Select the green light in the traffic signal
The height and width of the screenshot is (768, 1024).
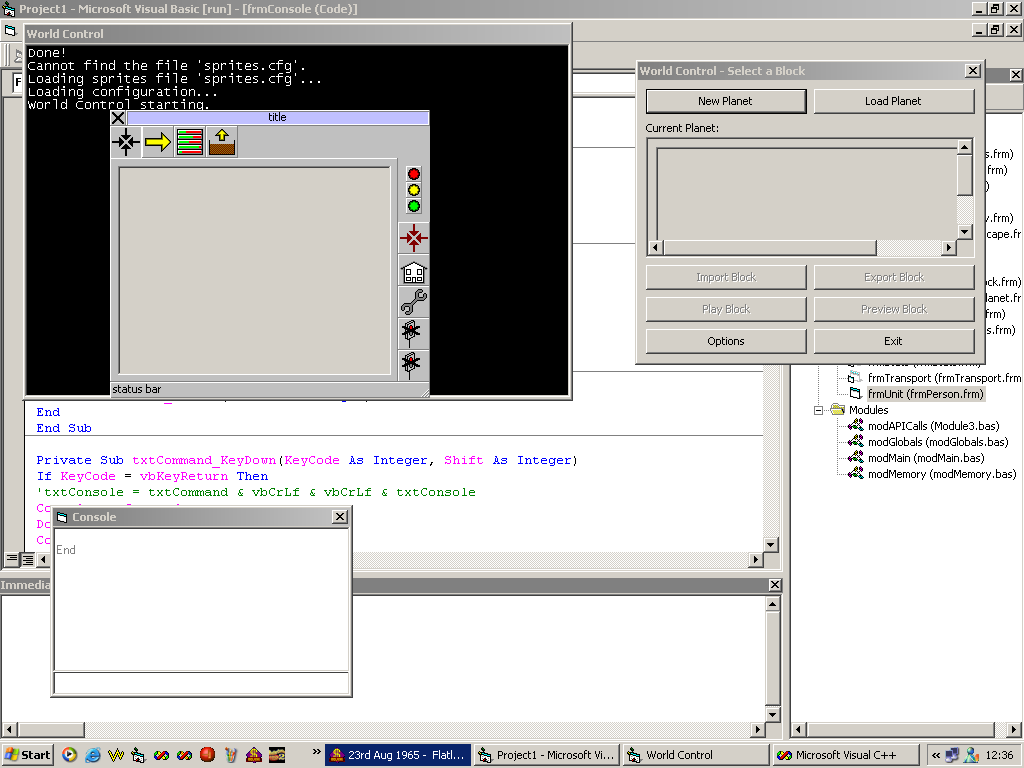click(413, 206)
